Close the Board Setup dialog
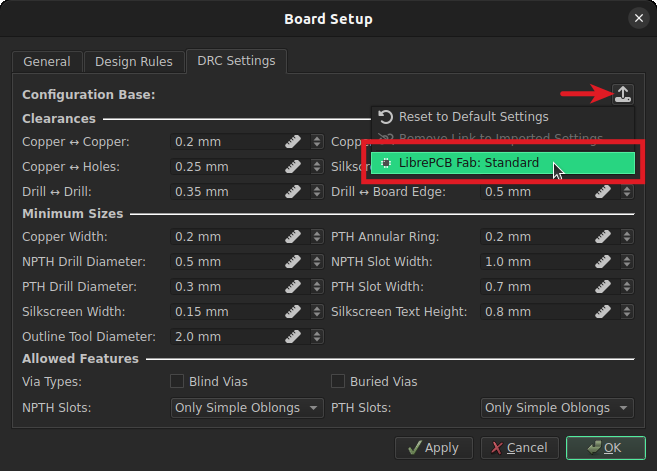Screen dimensions: 657x471 639,18
